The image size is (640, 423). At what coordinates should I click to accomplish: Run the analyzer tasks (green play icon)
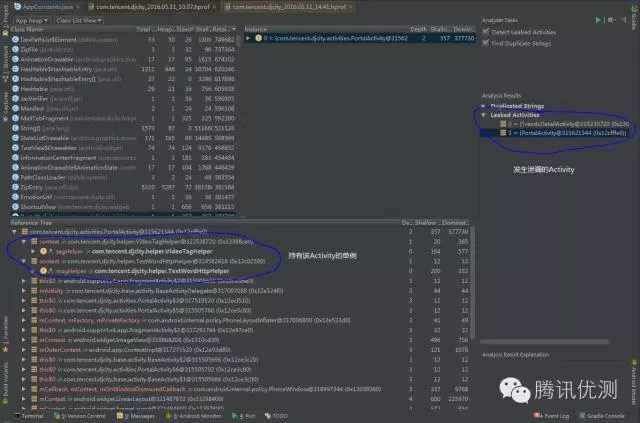[x=598, y=20]
